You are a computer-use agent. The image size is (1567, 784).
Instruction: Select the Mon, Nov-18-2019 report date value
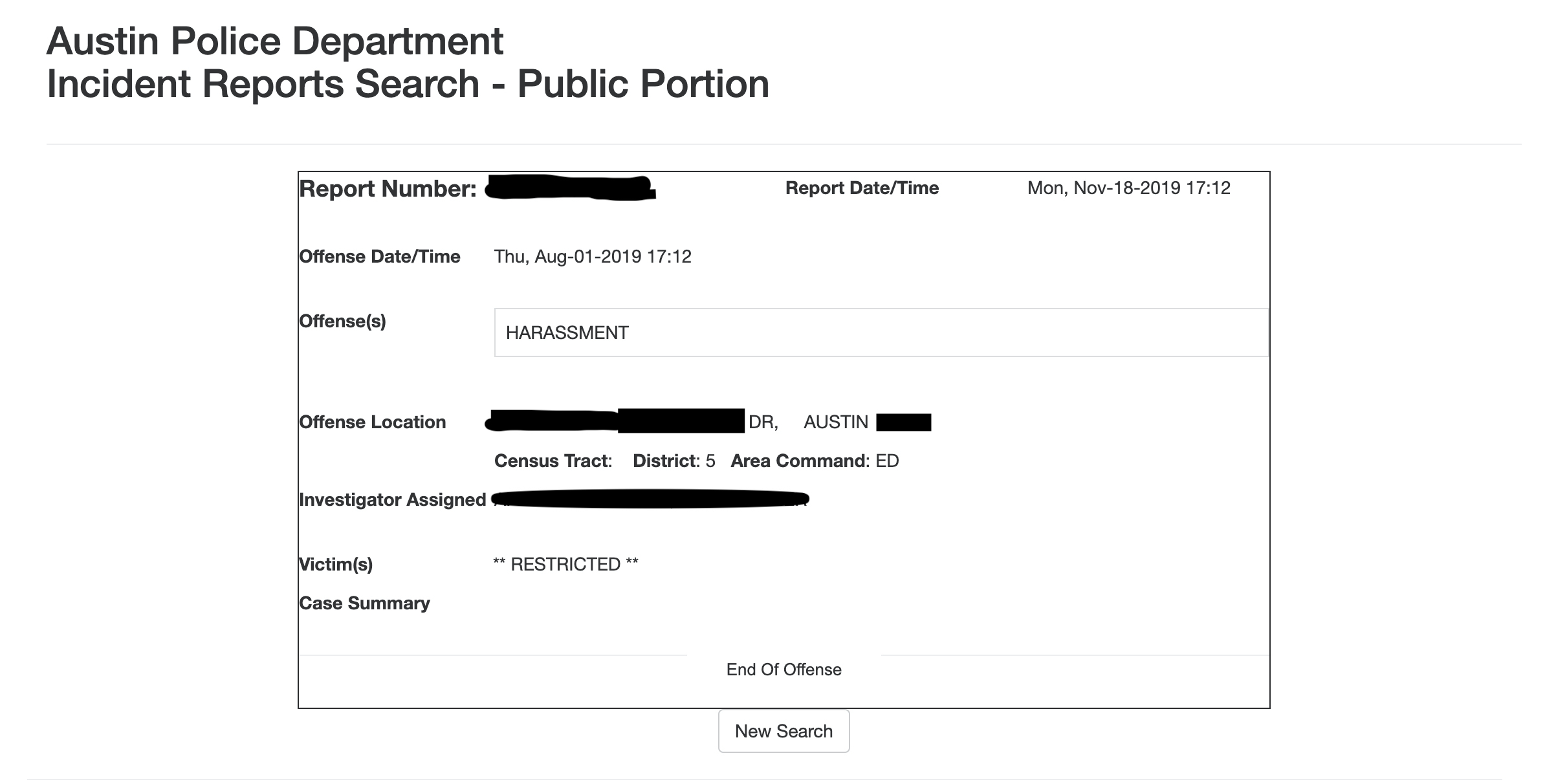[x=1128, y=188]
